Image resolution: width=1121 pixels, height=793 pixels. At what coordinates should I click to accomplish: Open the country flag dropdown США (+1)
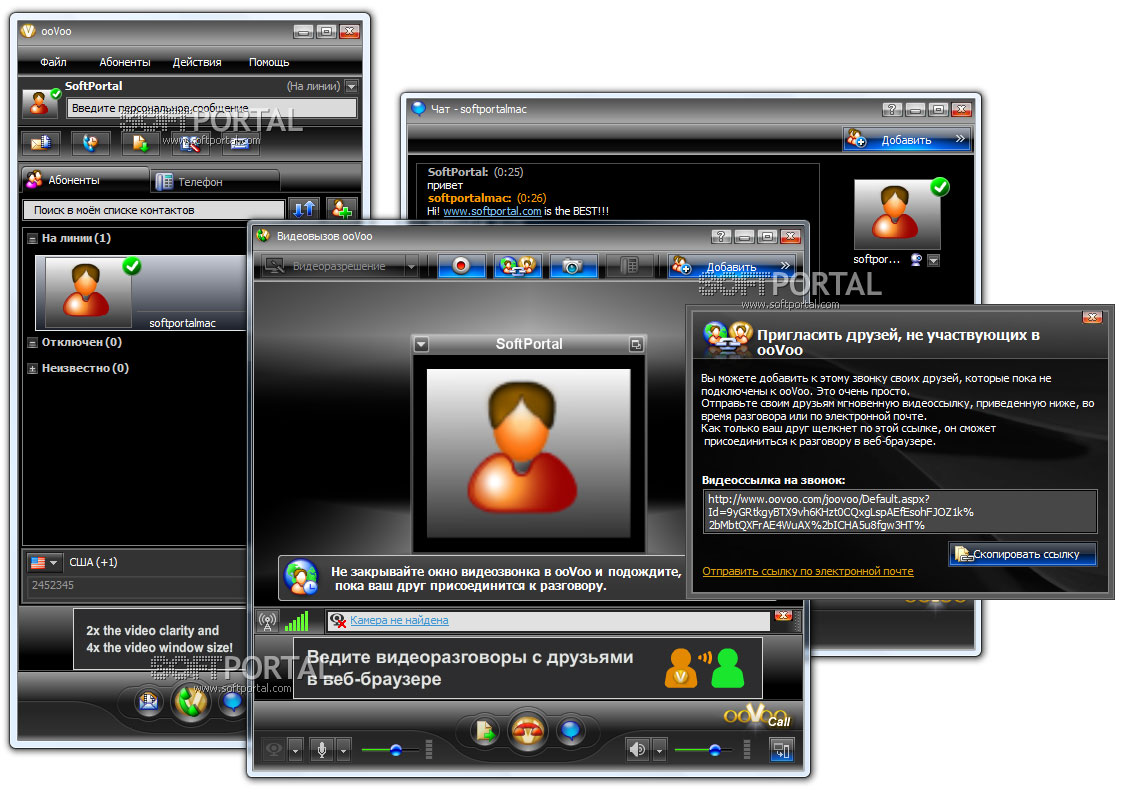44,563
